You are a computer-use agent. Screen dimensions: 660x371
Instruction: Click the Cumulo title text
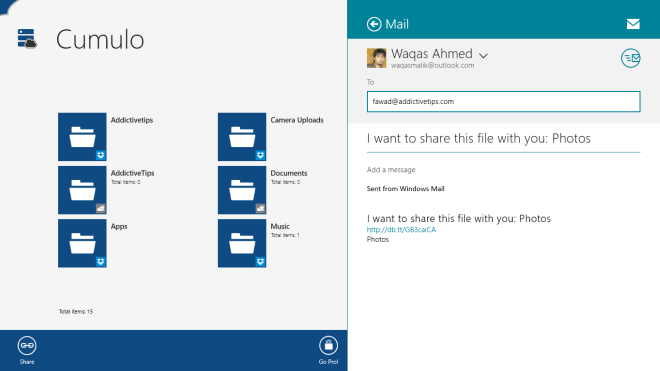click(x=100, y=40)
